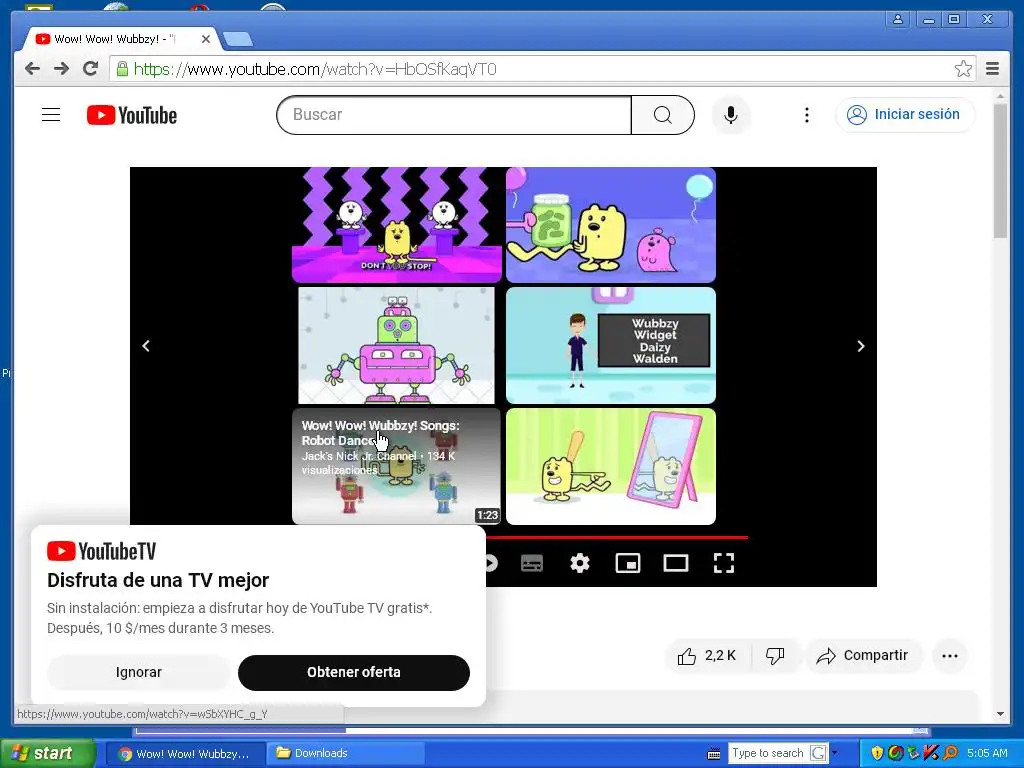Image resolution: width=1024 pixels, height=768 pixels.
Task: Click the orange magnifier tray icon
Action: click(950, 753)
